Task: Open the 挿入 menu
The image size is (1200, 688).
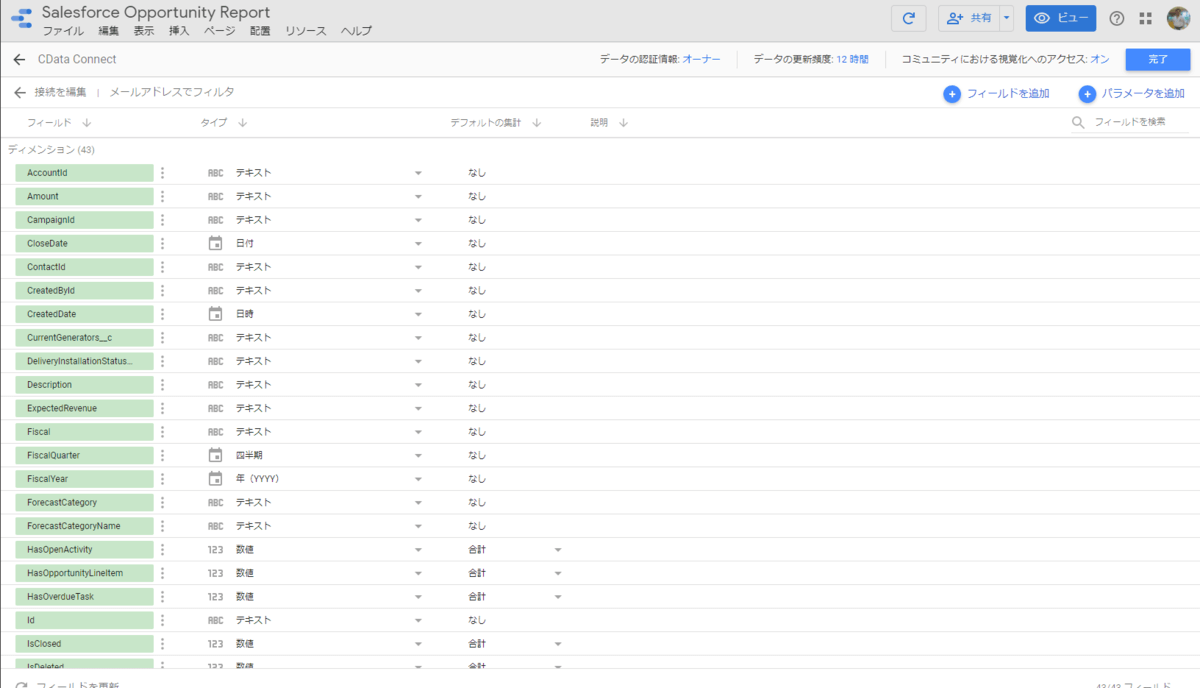Action: point(179,31)
